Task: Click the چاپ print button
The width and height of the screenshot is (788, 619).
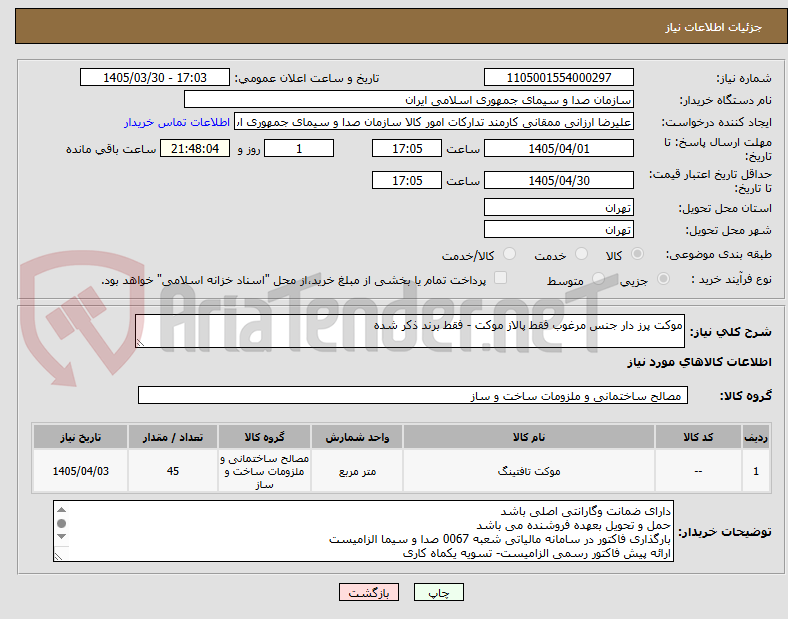Action: pyautogui.click(x=438, y=592)
